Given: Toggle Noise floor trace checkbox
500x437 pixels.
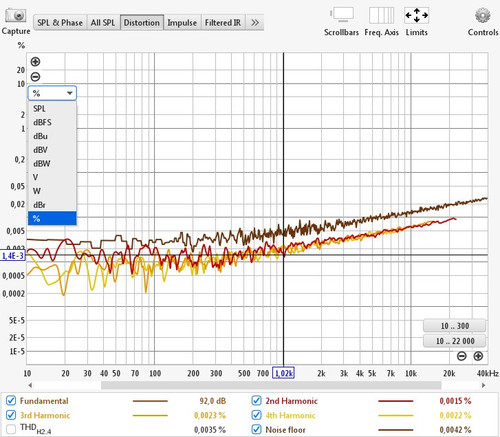Looking at the screenshot, I should (x=256, y=430).
